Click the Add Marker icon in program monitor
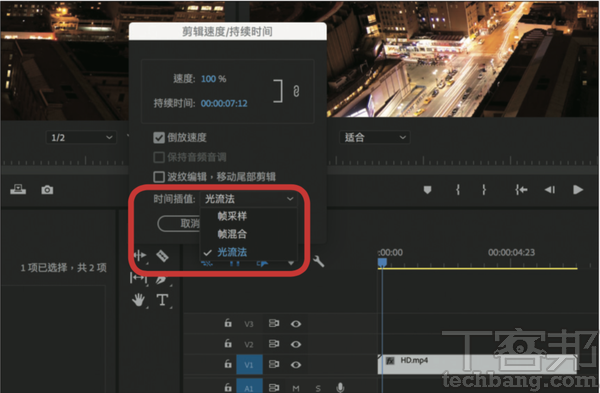The width and height of the screenshot is (600, 393). pyautogui.click(x=427, y=190)
